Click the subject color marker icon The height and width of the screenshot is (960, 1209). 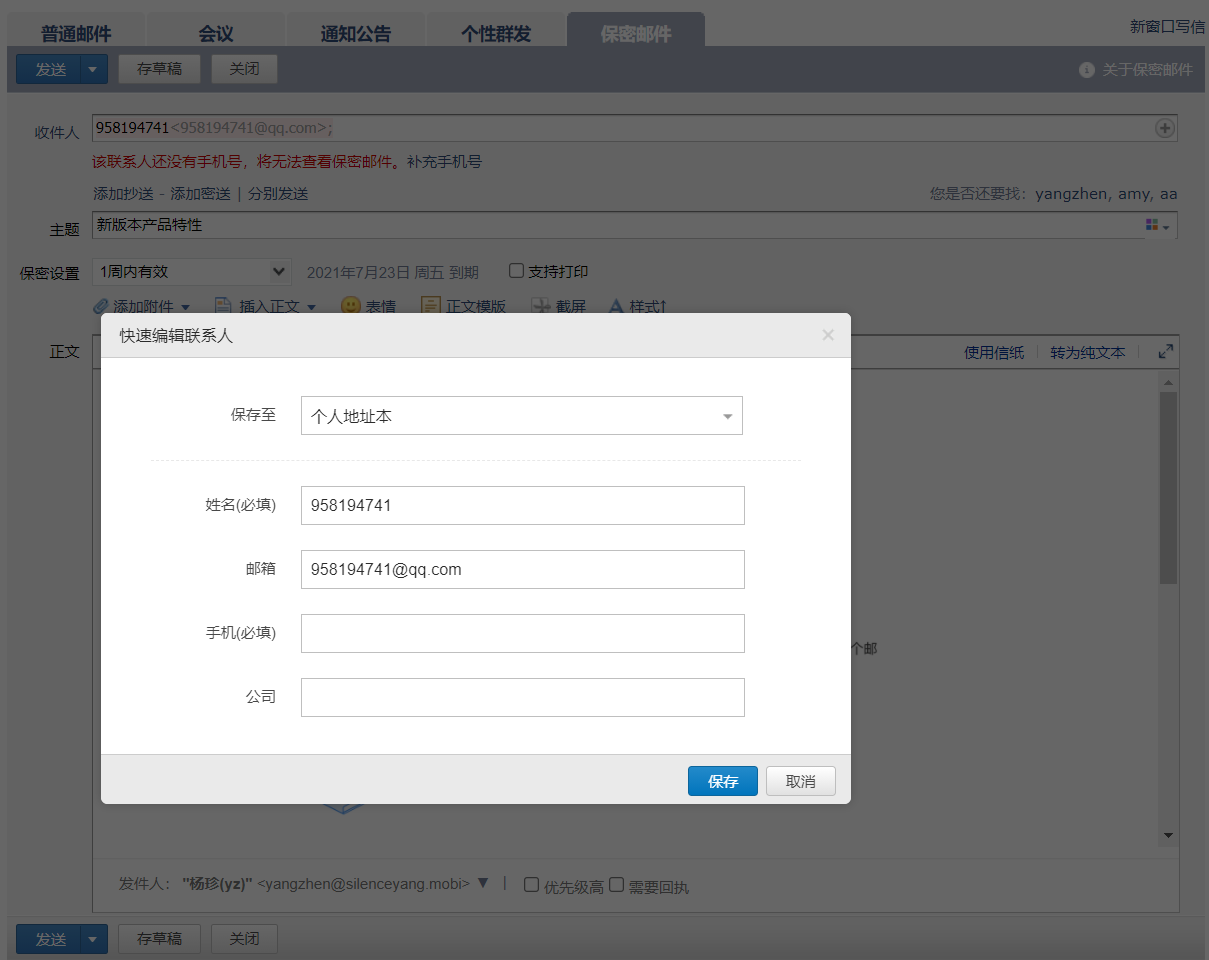coord(1152,226)
